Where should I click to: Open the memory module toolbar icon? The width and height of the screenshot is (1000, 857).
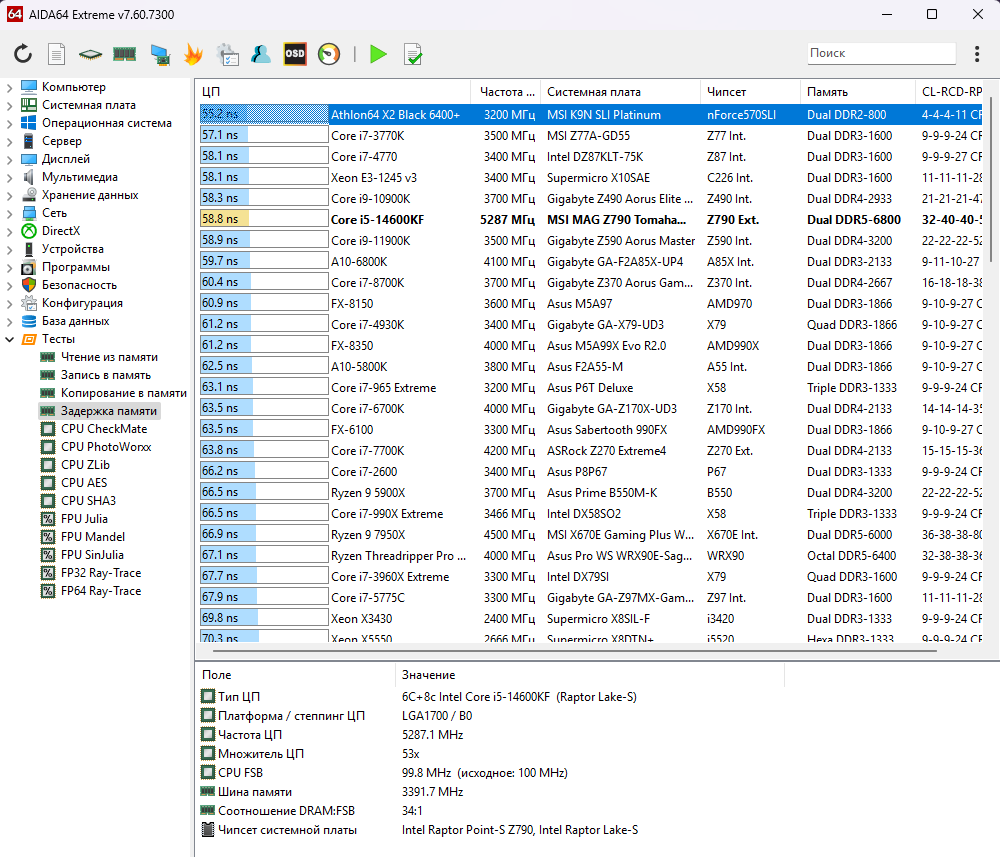[124, 54]
